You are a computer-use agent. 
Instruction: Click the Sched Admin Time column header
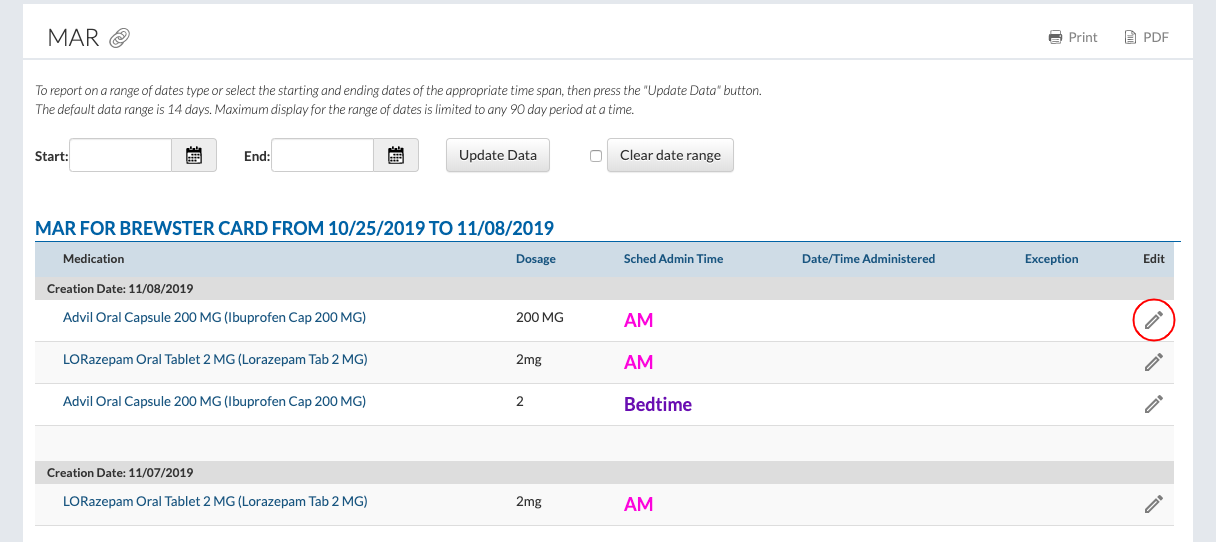673,259
